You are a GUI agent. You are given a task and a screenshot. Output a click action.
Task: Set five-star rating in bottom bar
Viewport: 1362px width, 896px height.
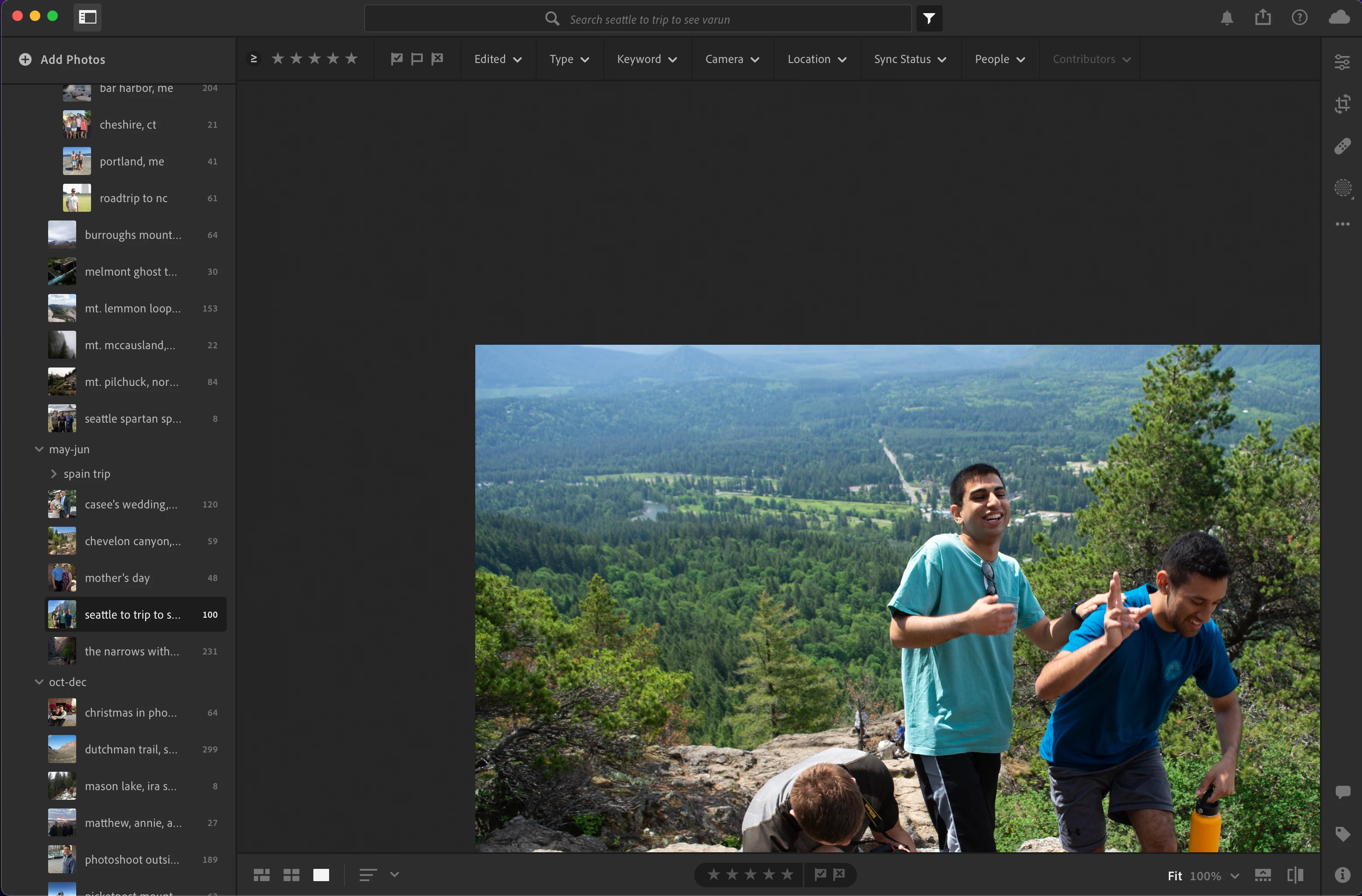click(x=787, y=874)
